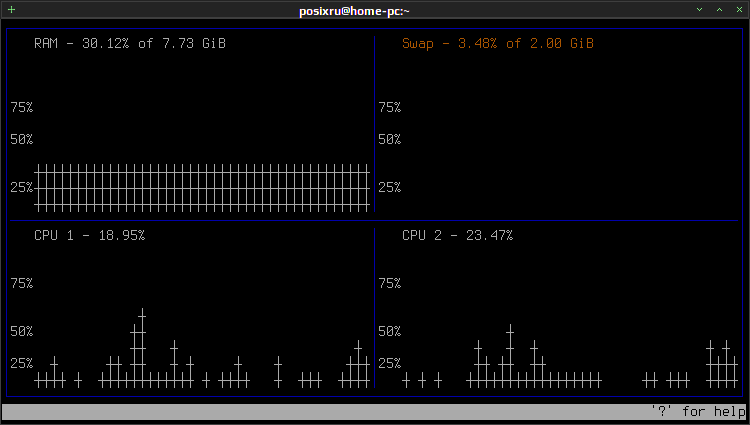
Task: Click the green plus icon in title bar
Action: pos(11,10)
